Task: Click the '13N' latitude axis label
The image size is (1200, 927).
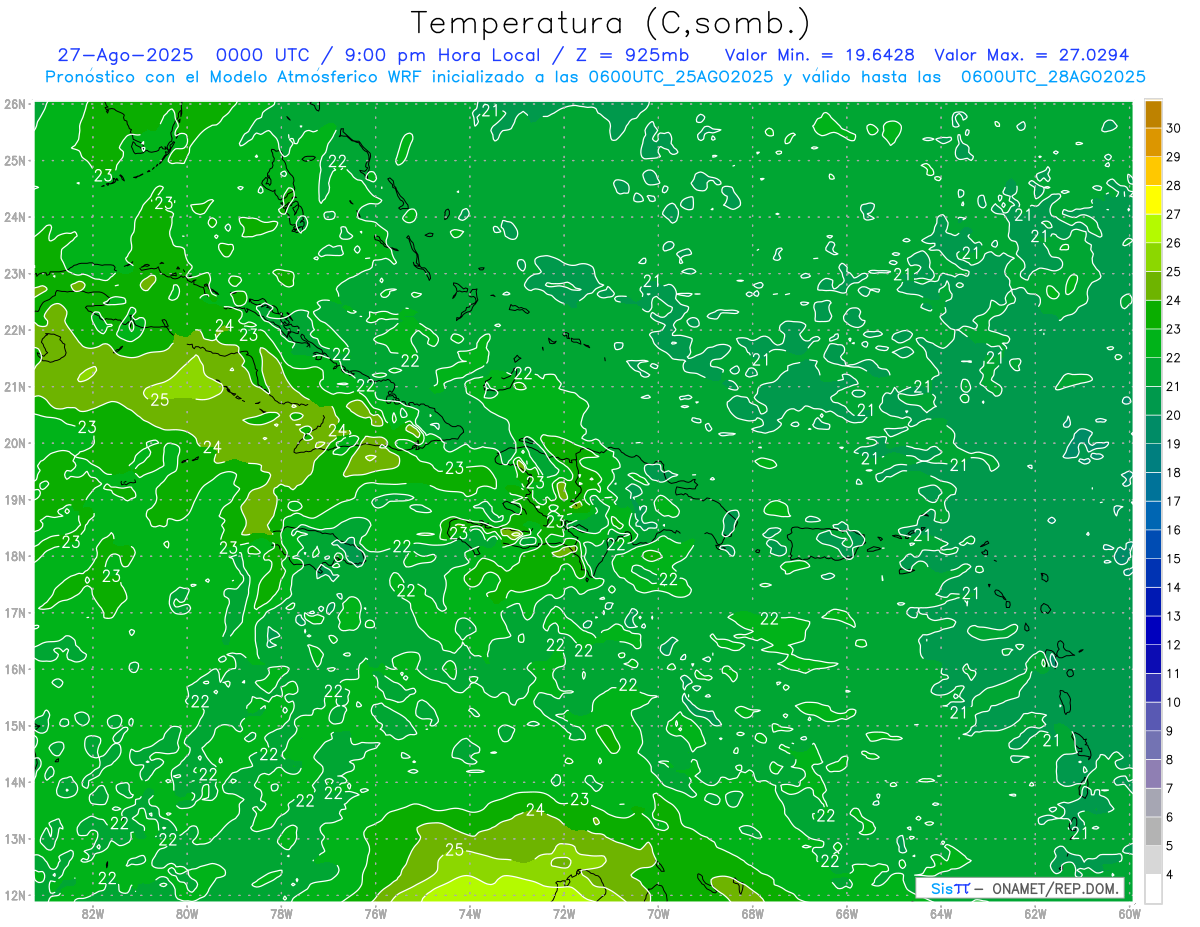Action: (15, 838)
